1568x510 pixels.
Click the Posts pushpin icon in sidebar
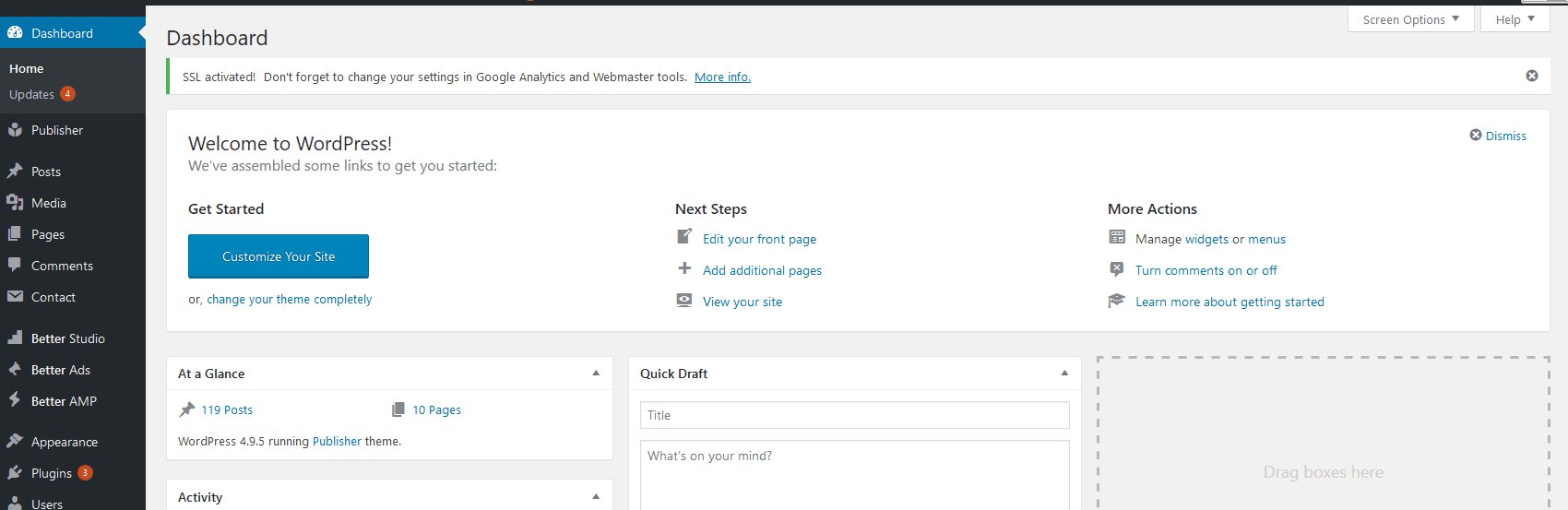[x=15, y=172]
